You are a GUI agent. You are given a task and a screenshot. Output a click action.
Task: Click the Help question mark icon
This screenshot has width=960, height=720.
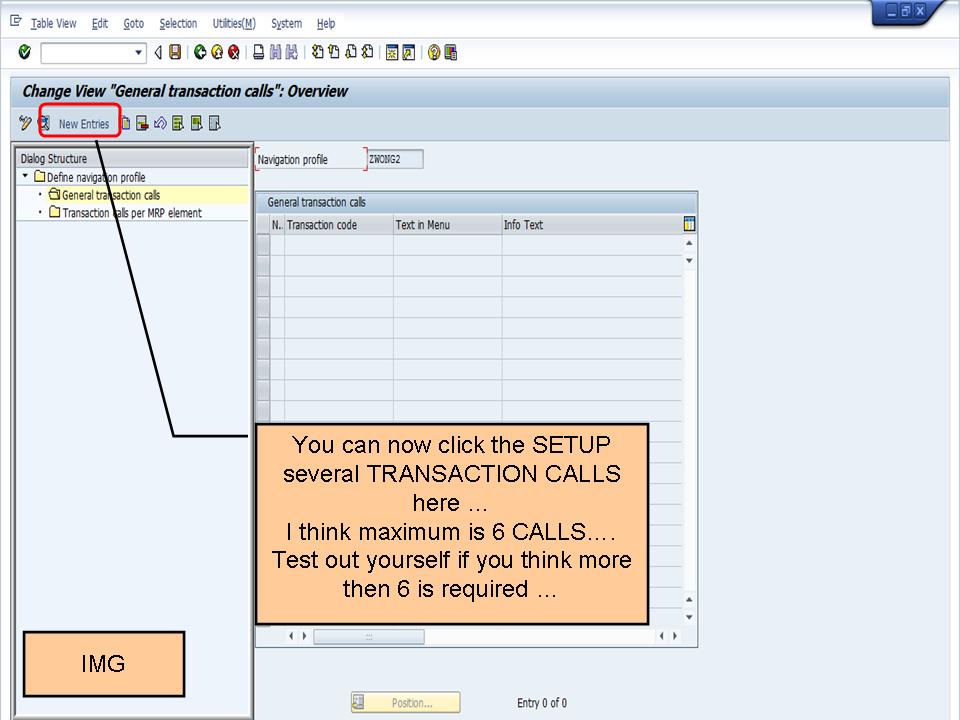click(x=433, y=52)
